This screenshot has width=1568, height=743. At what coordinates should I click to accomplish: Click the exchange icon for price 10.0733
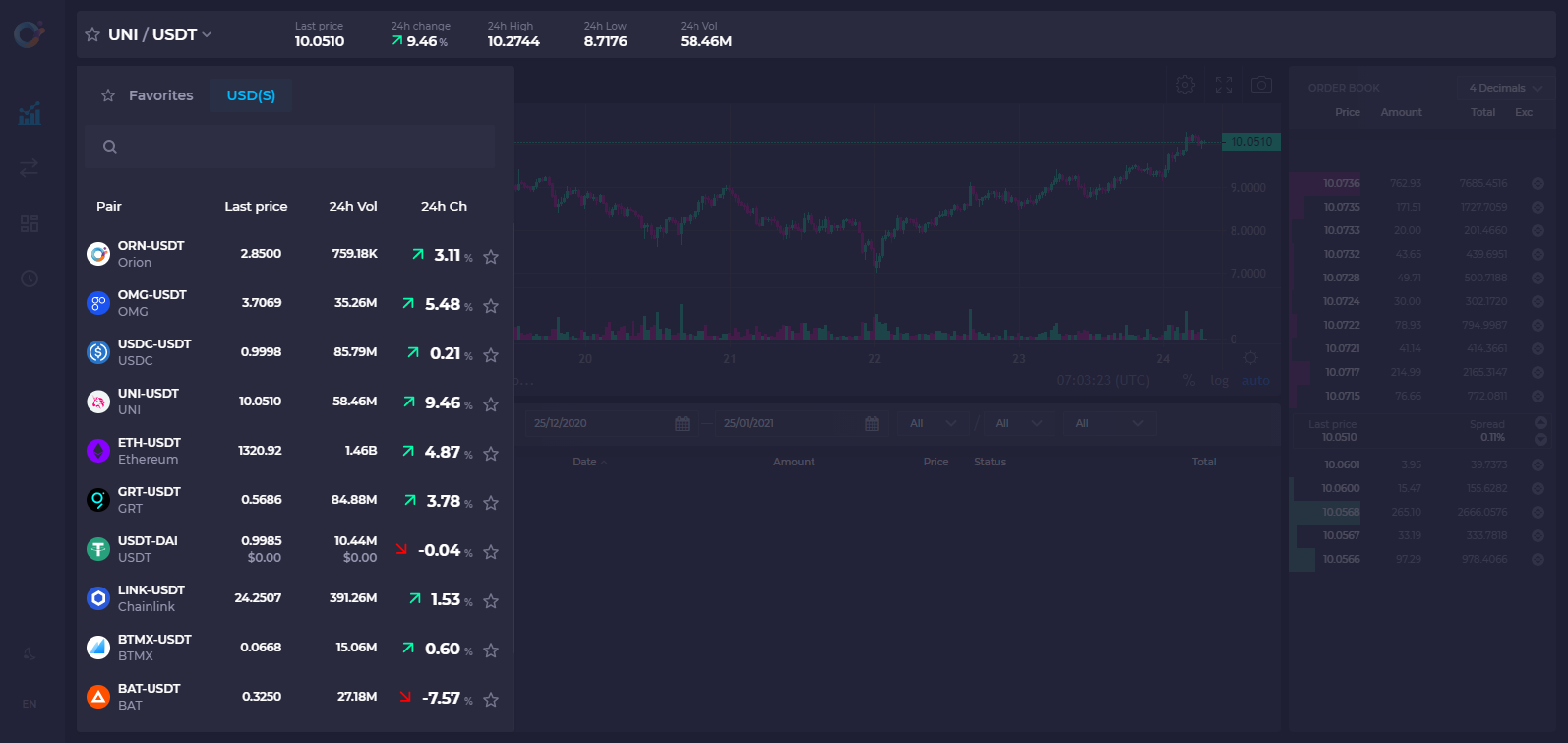point(1538,230)
